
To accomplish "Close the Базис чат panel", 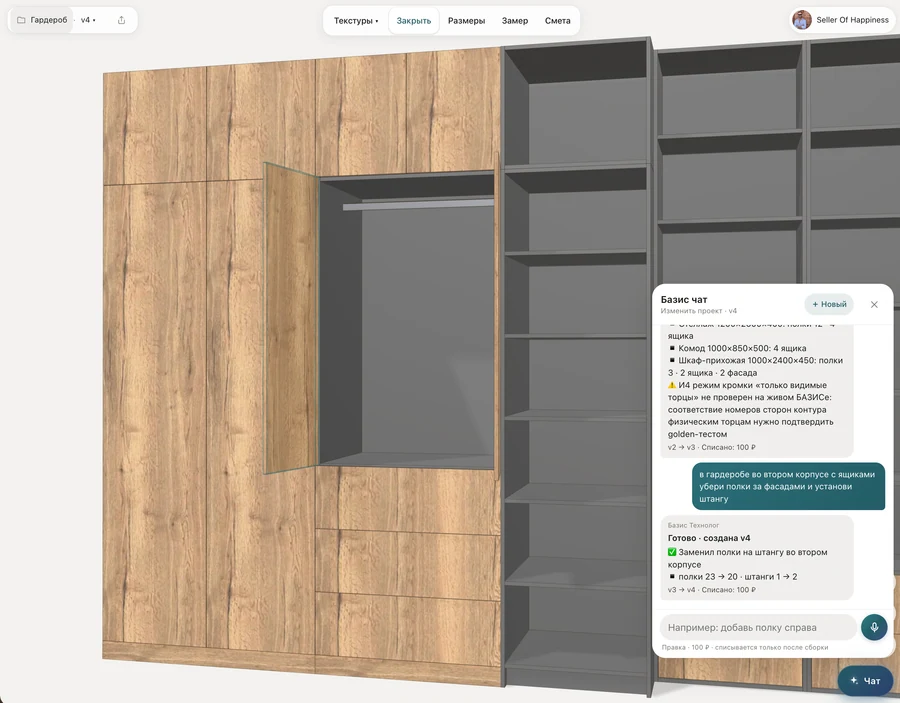I will 874,305.
